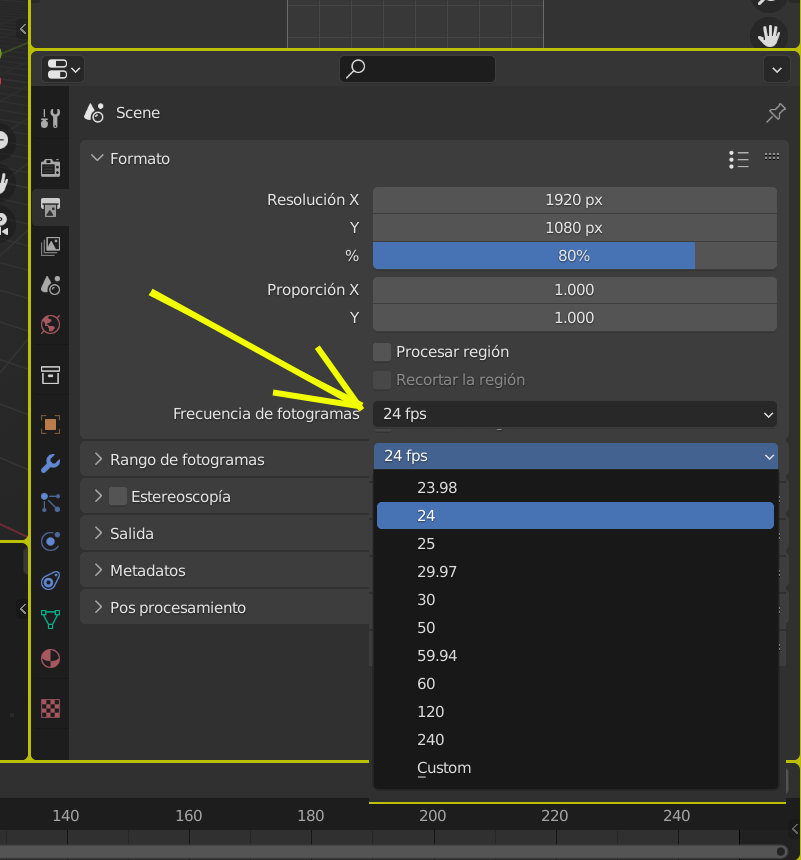Open the Render properties tab
This screenshot has width=801, height=860.
pos(50,168)
